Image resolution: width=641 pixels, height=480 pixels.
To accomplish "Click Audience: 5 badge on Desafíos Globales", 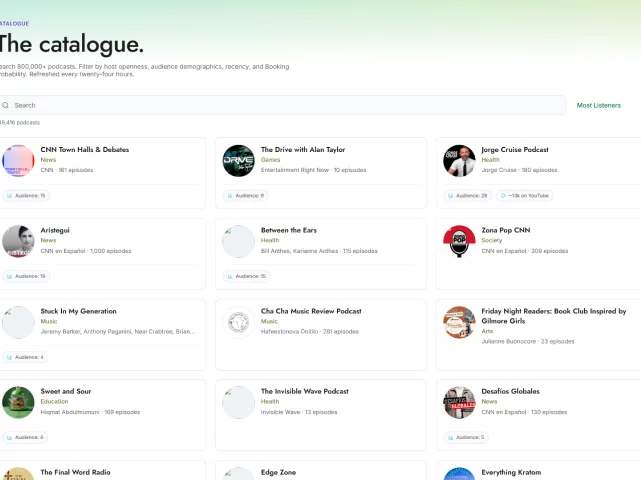I will click(x=466, y=437).
